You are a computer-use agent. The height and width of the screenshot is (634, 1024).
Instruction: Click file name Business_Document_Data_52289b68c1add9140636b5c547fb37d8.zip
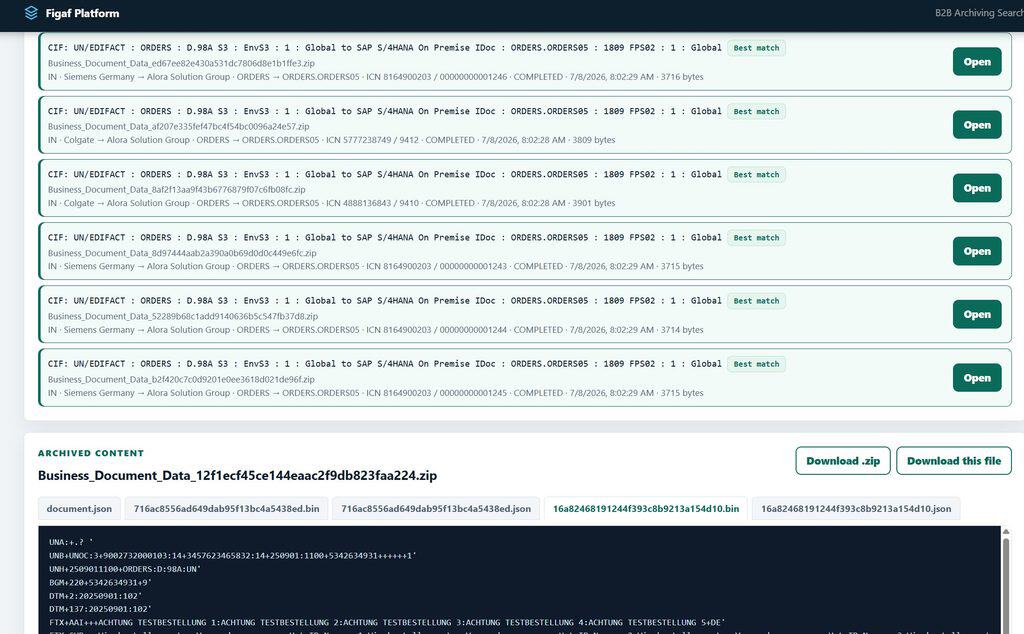pos(183,317)
